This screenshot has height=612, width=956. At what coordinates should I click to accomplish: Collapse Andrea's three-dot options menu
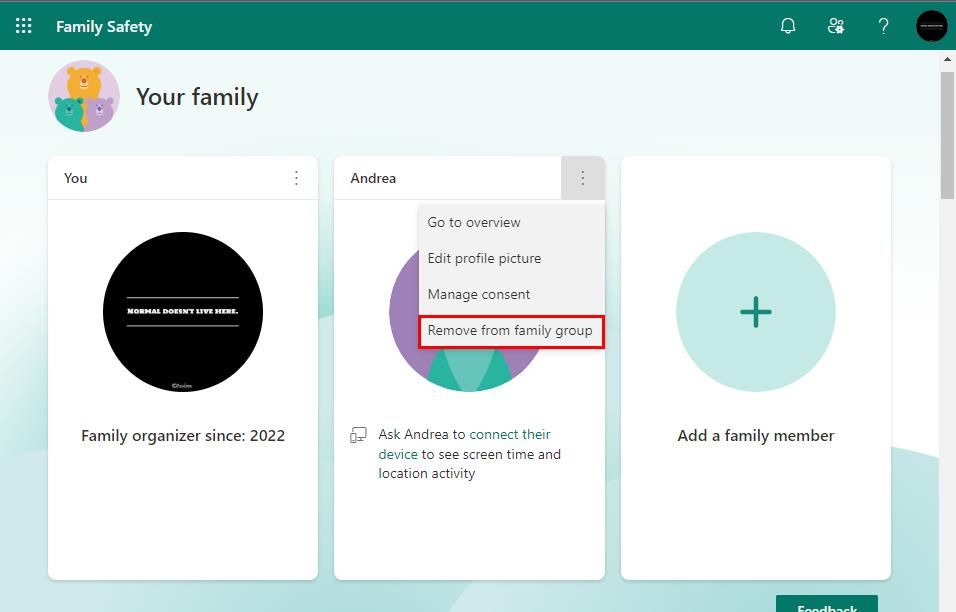[x=583, y=178]
